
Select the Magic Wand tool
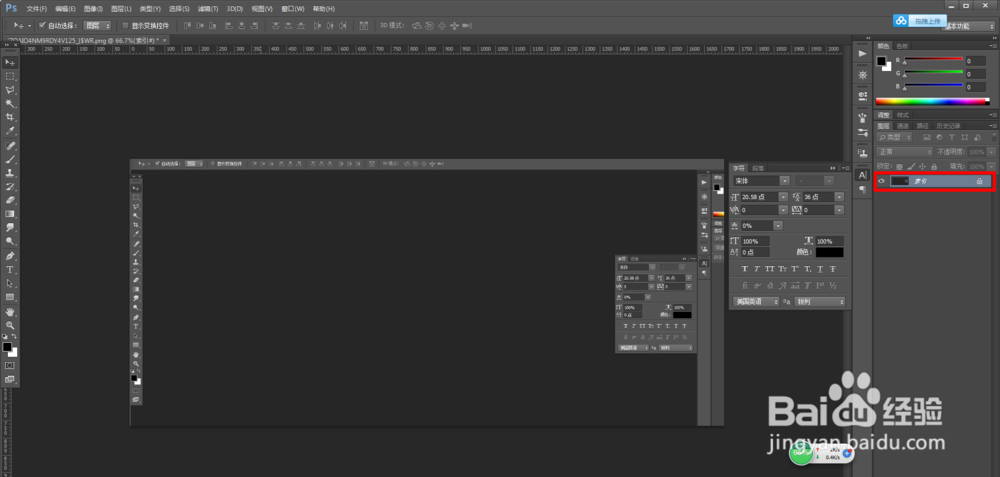(10, 103)
